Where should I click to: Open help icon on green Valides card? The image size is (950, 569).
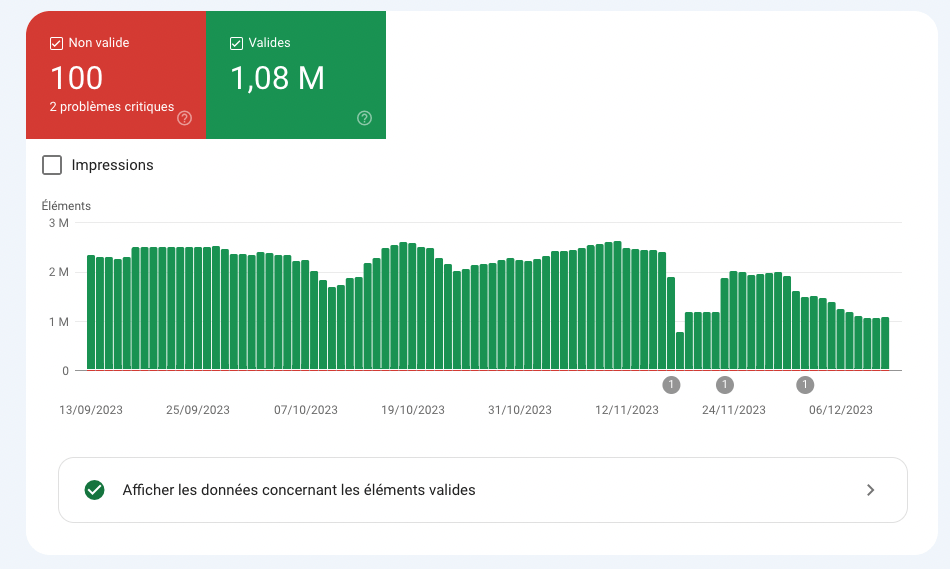pyautogui.click(x=364, y=118)
